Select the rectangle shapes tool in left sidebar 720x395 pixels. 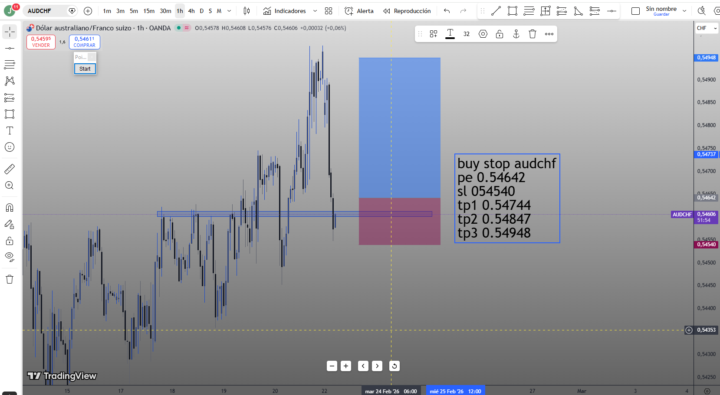(x=10, y=114)
